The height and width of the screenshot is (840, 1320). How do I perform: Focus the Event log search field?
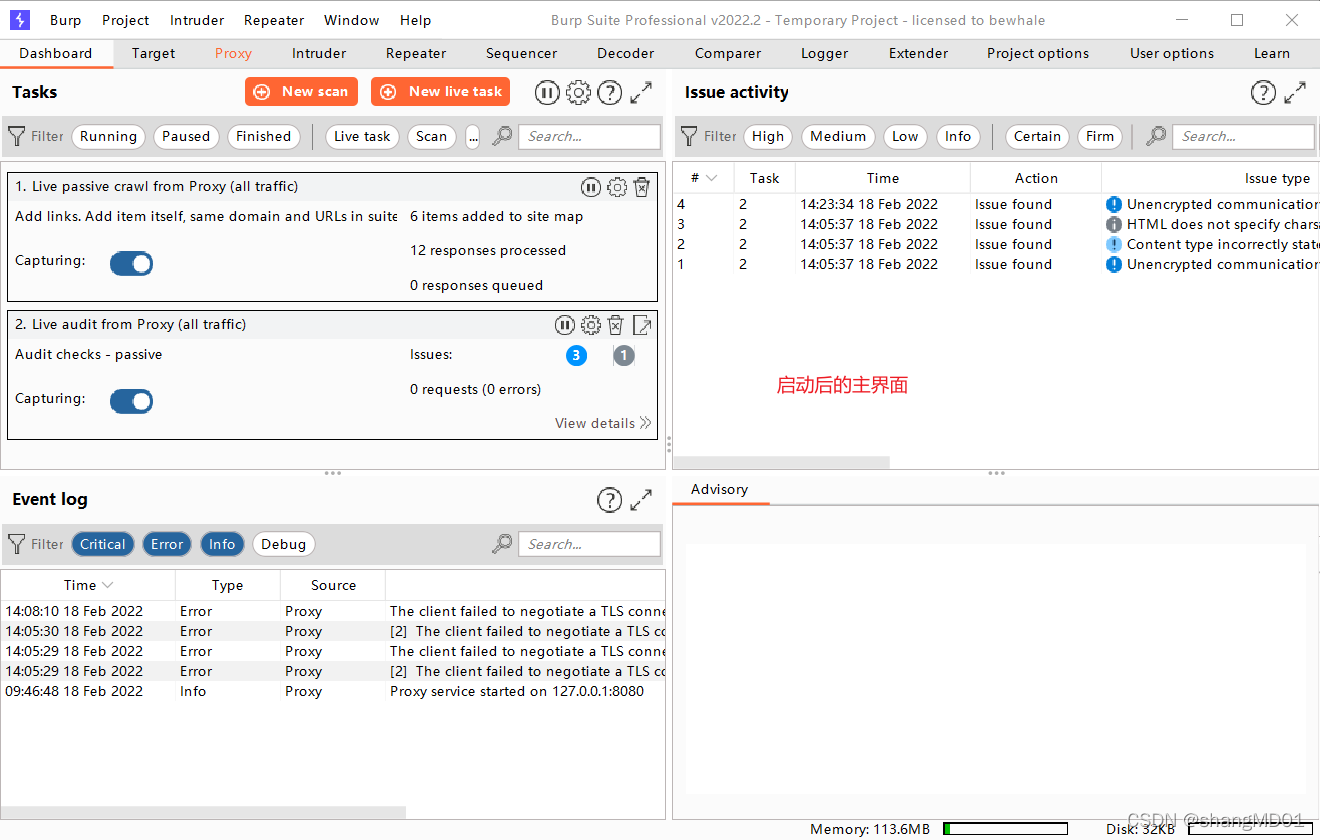click(x=589, y=544)
